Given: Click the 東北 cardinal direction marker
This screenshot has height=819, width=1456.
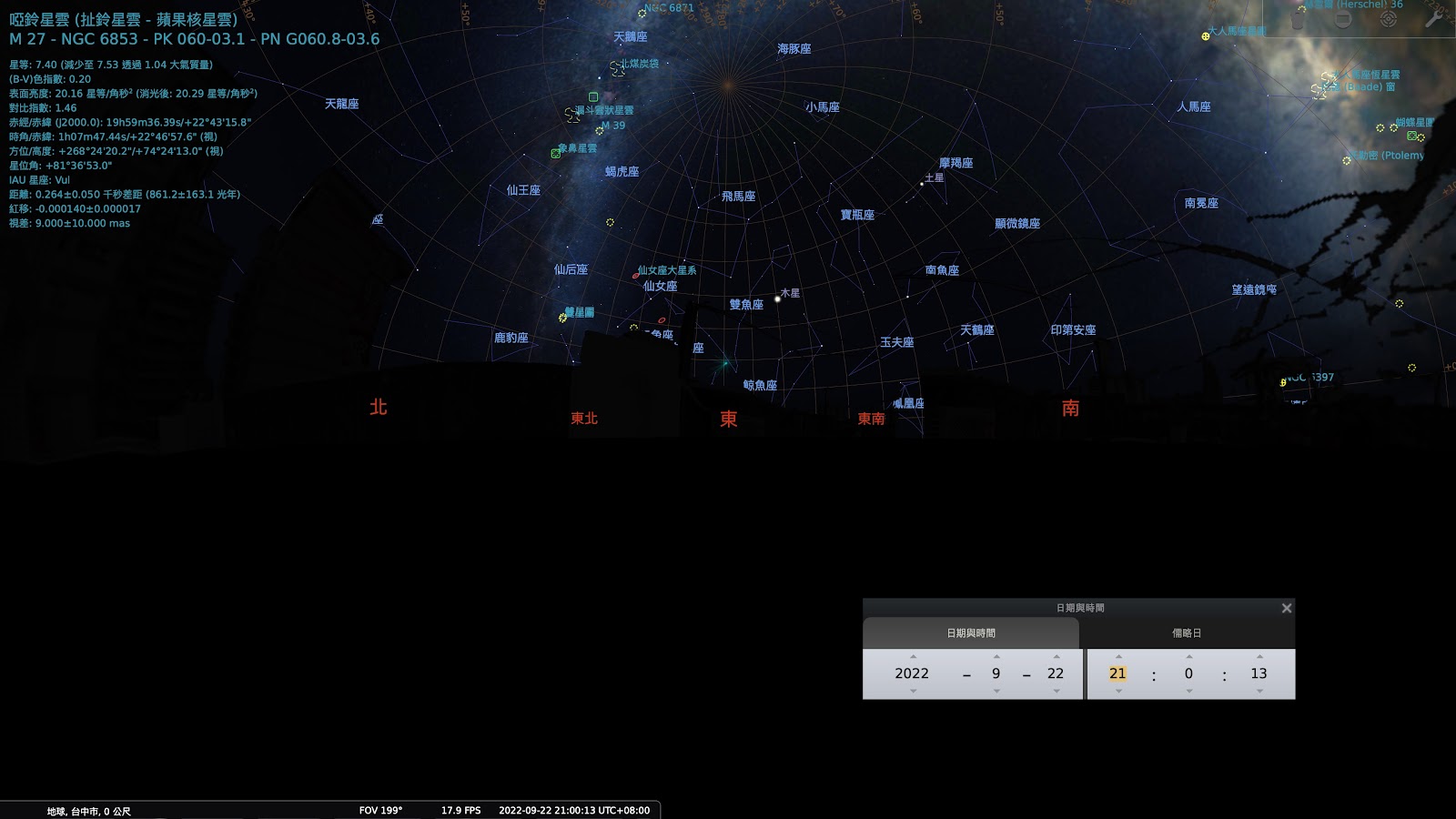Looking at the screenshot, I should tap(584, 419).
